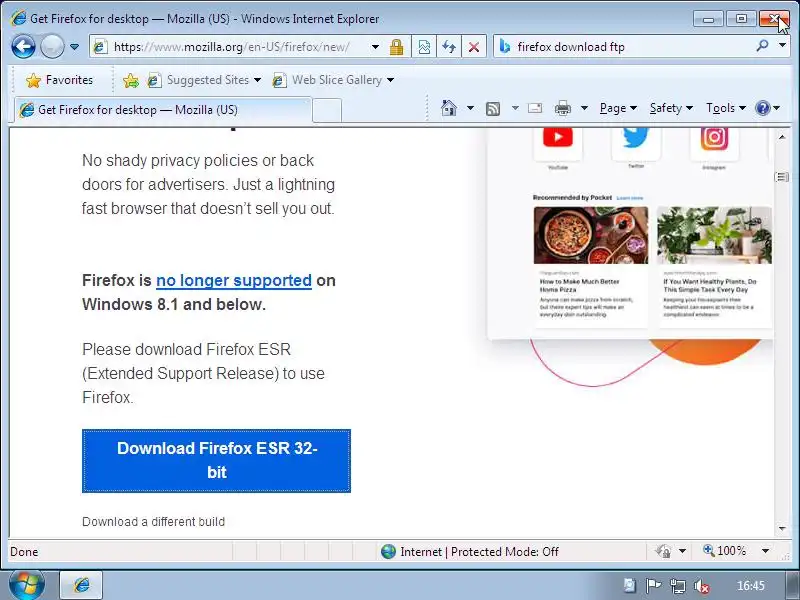Screen dimensions: 800x600
Task: Expand the Help dropdown arrow
Action: [777, 108]
